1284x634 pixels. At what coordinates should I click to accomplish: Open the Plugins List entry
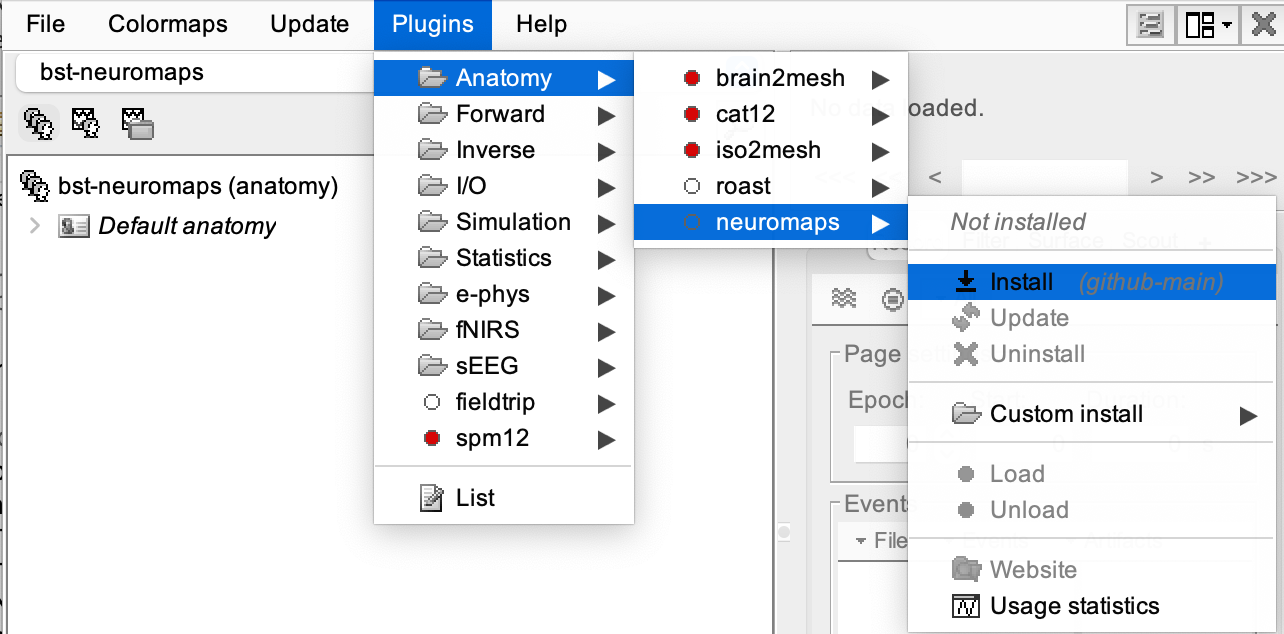tap(474, 498)
